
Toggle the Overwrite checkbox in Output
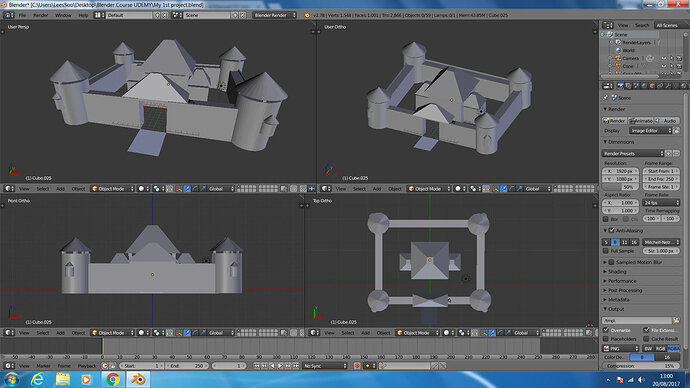pos(606,330)
